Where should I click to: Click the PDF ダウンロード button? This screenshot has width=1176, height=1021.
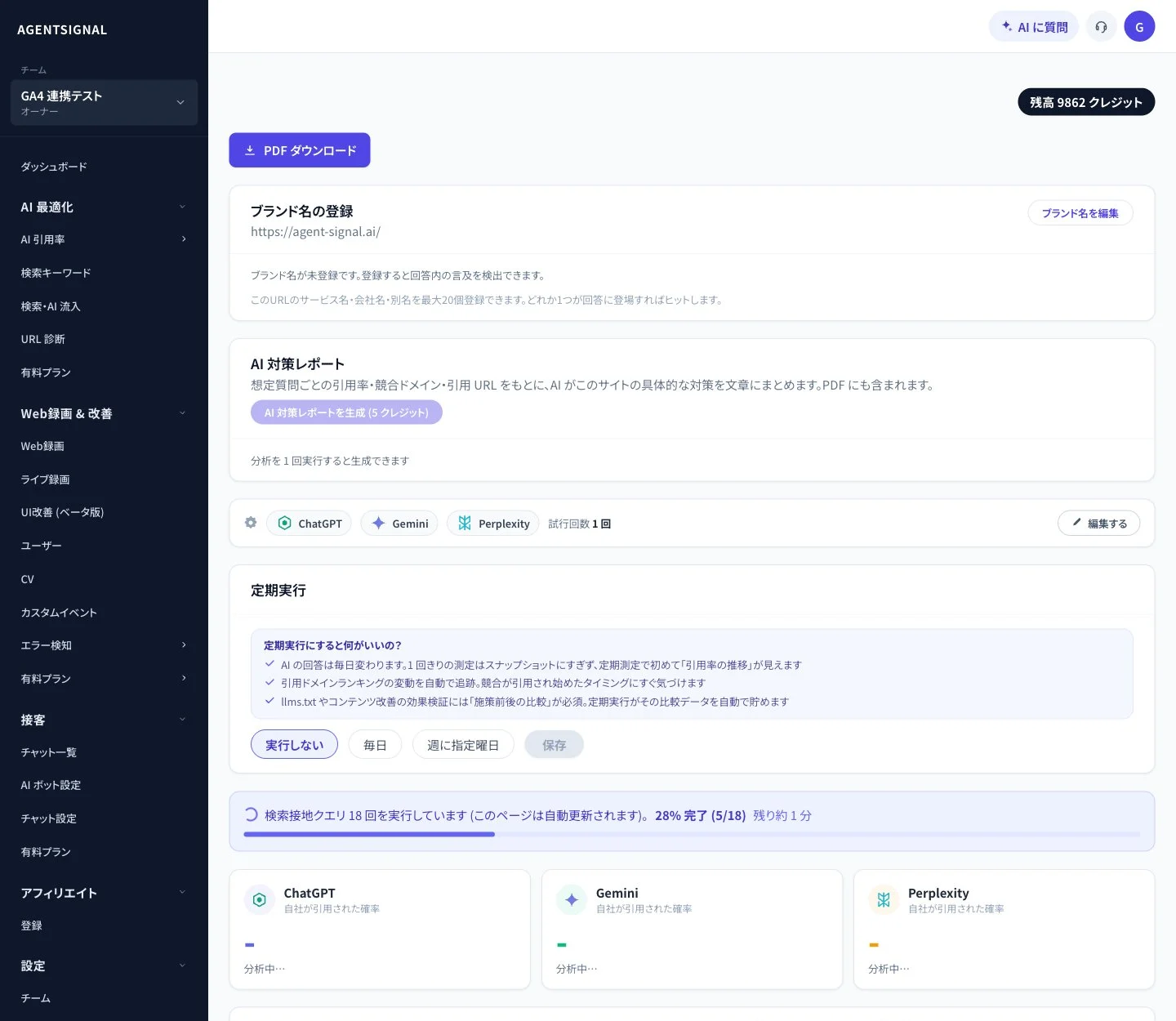coord(300,150)
